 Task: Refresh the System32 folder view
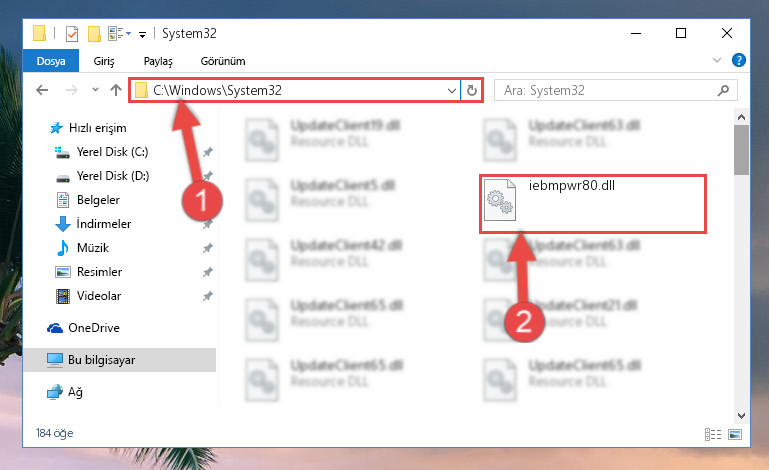pos(471,90)
